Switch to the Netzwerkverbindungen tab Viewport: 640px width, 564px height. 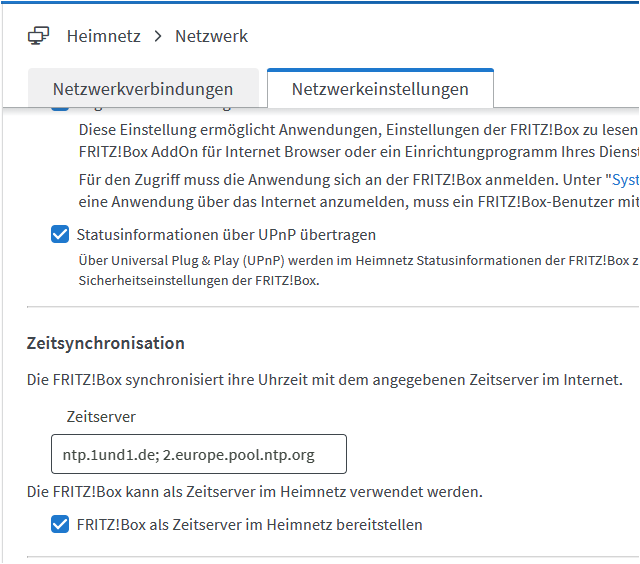(143, 89)
